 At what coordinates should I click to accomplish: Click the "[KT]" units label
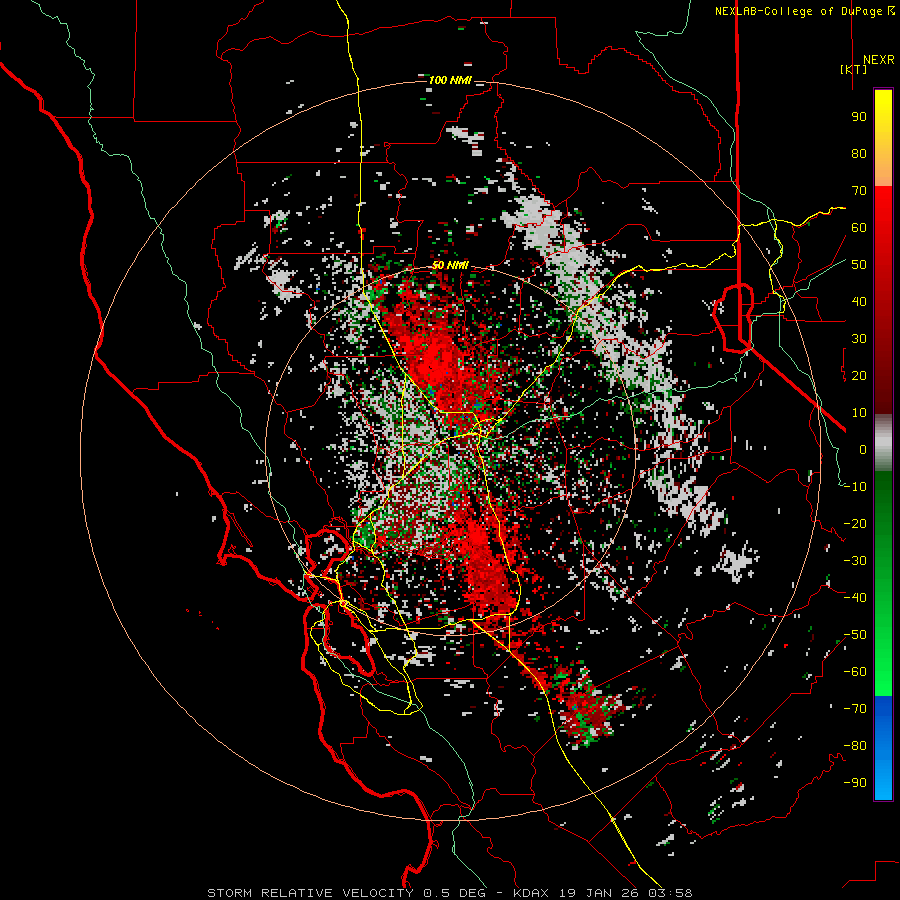click(x=853, y=69)
